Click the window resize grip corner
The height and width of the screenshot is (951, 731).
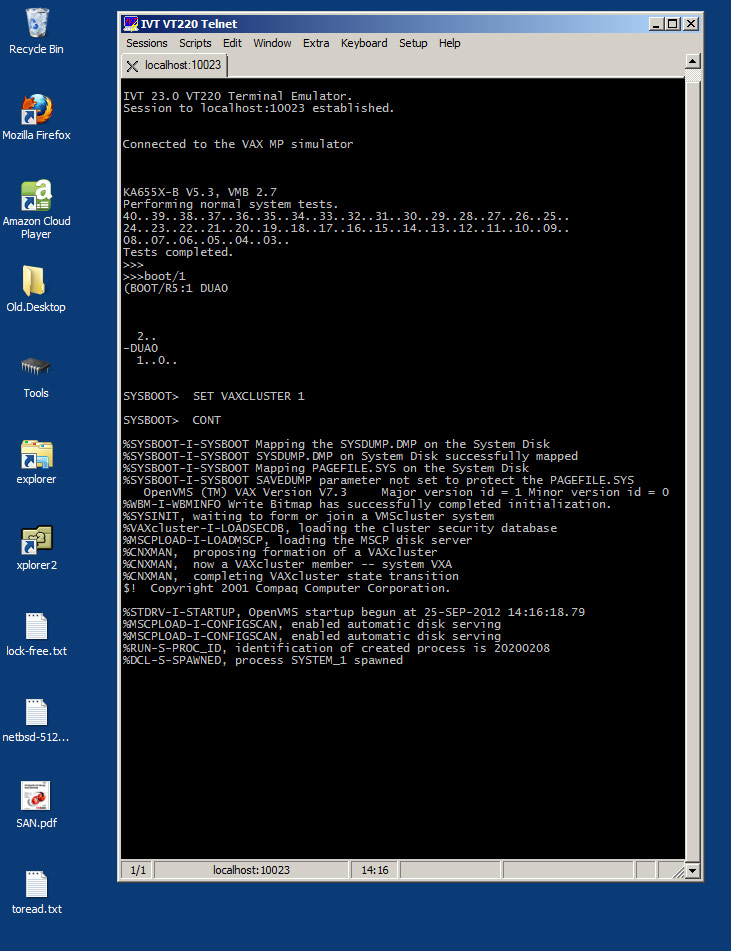(678, 872)
